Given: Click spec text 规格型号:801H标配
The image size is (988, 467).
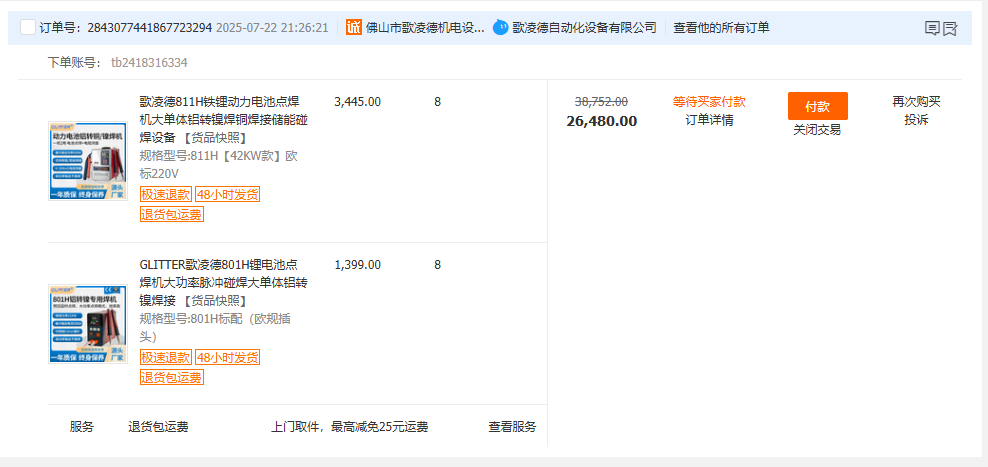Looking at the screenshot, I should [215, 327].
